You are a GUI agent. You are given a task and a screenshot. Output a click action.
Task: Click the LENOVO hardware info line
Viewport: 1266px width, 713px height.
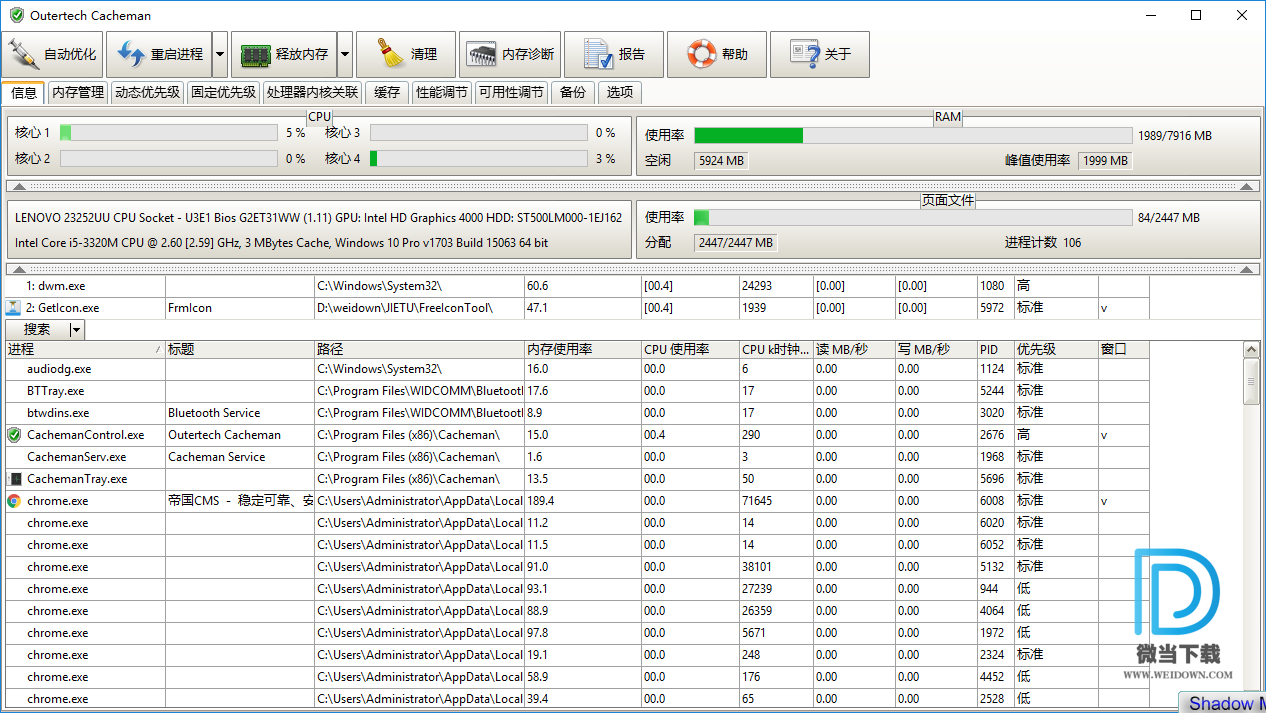pos(318,217)
